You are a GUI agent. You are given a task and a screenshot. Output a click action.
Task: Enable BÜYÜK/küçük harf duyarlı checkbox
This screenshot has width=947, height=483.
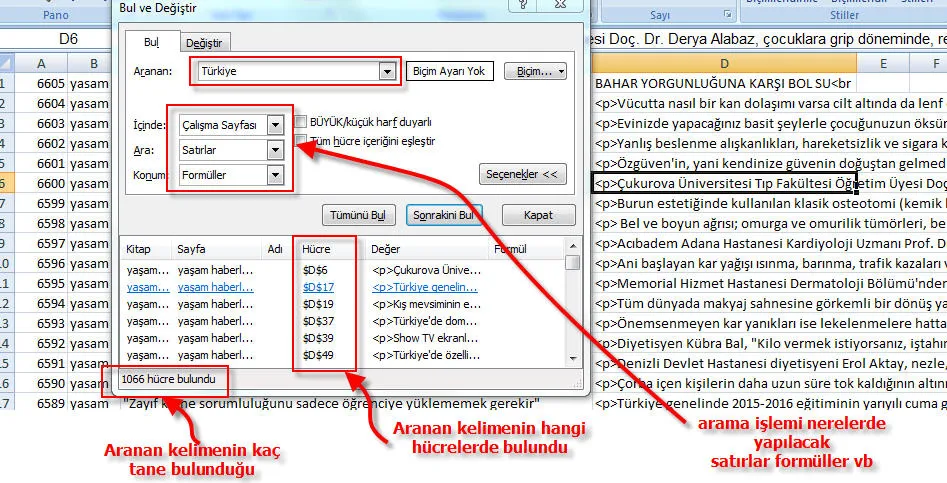pos(301,122)
